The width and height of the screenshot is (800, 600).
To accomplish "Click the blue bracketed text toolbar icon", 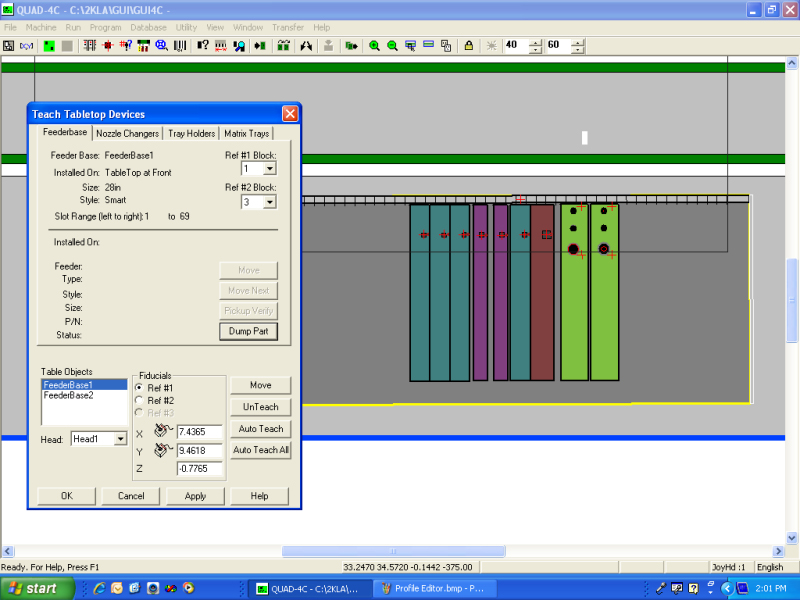I will coord(27,46).
